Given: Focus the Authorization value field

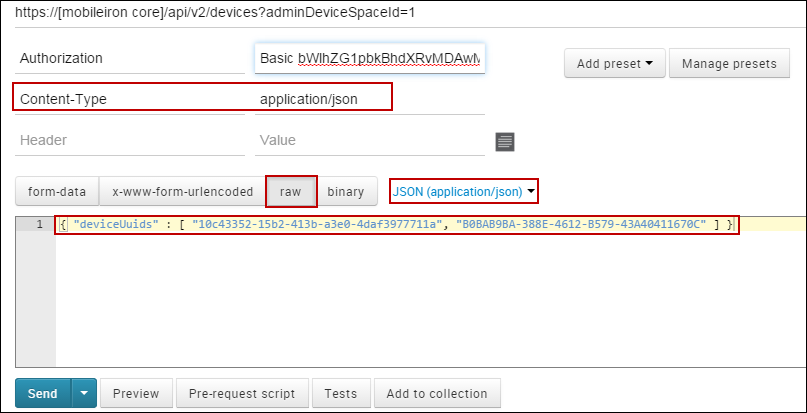Looking at the screenshot, I should pos(369,58).
